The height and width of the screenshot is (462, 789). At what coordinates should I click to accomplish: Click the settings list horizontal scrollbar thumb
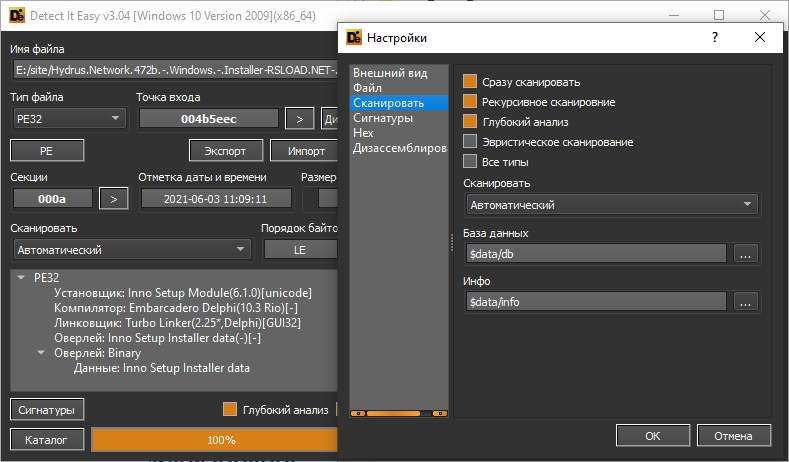click(393, 413)
